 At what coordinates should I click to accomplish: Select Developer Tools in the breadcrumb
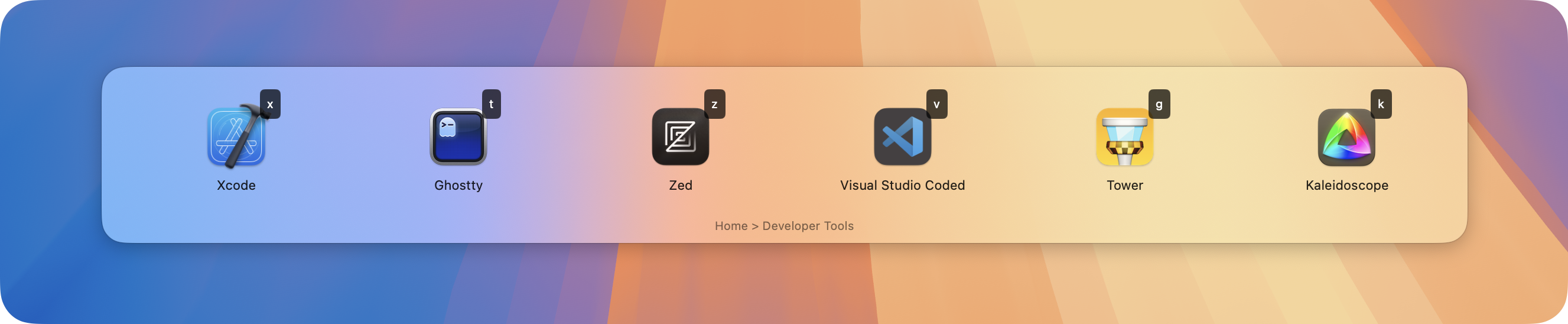[x=808, y=226]
